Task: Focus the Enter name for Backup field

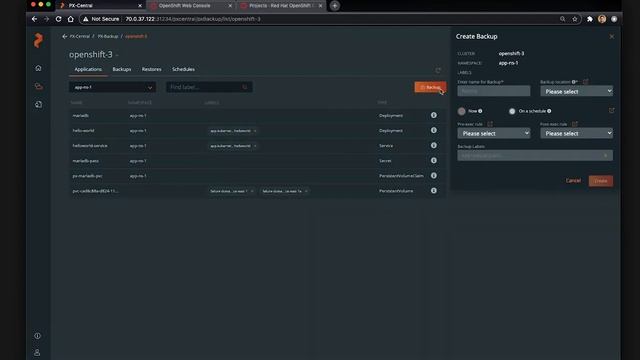Action: (x=493, y=91)
